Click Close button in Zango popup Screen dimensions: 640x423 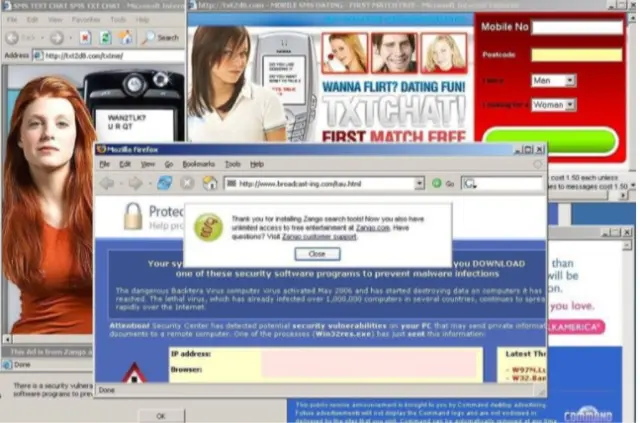click(317, 254)
